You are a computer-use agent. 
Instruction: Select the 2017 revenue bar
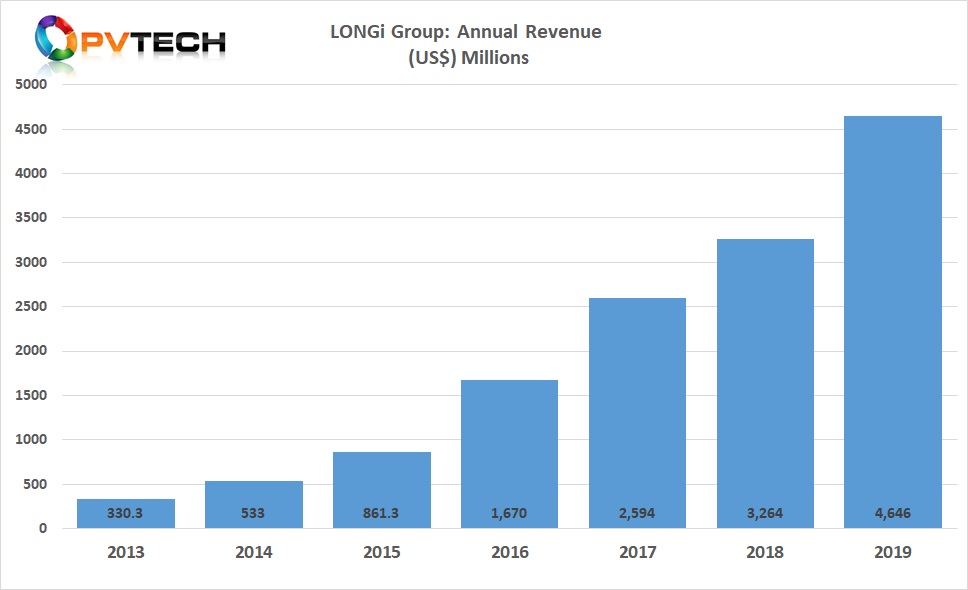(637, 413)
